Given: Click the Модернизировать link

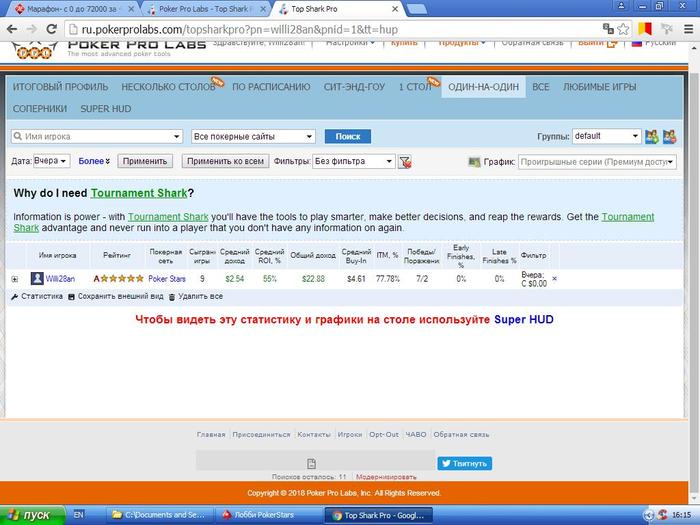Looking at the screenshot, I should 387,477.
